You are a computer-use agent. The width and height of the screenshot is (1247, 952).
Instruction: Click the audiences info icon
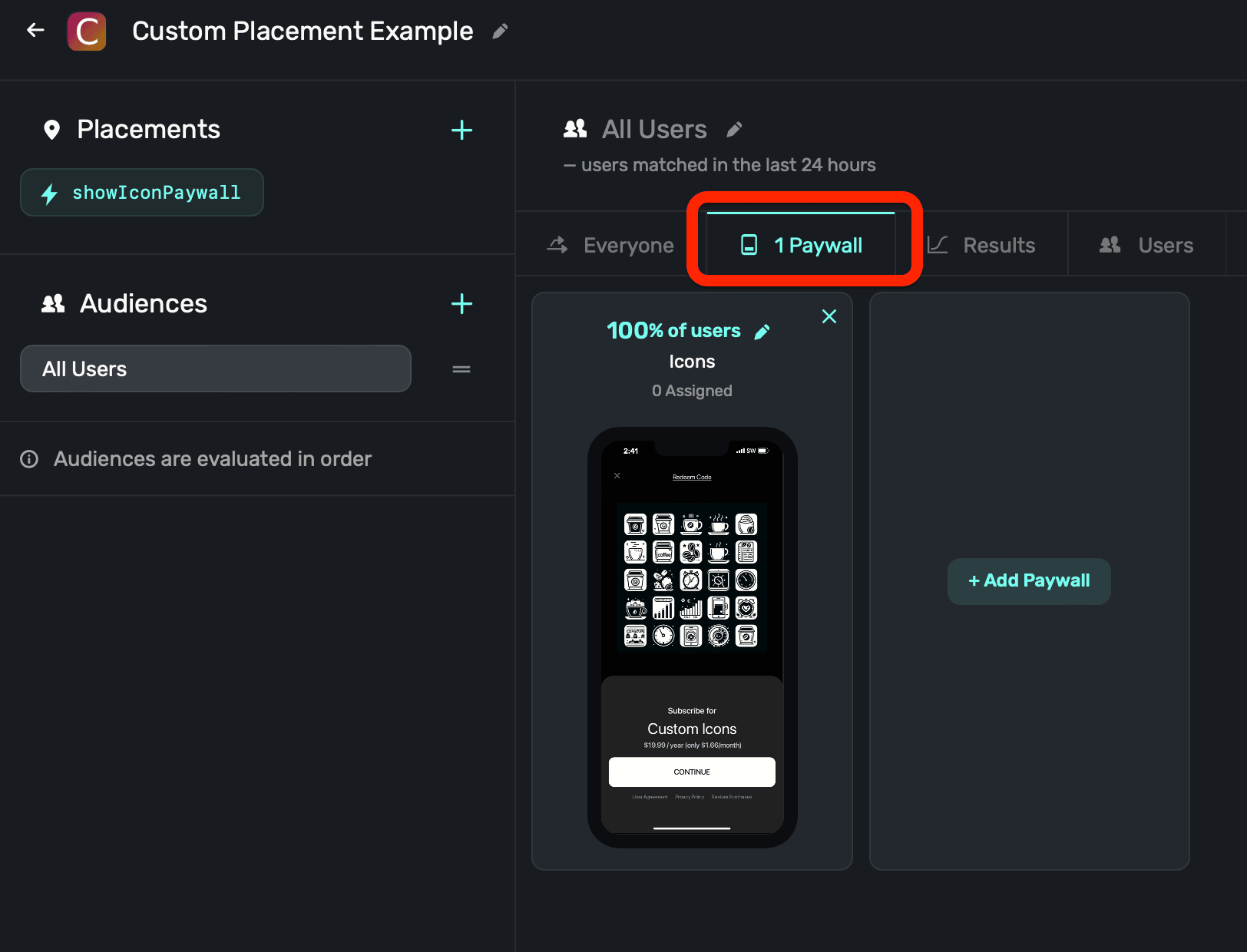pos(29,459)
